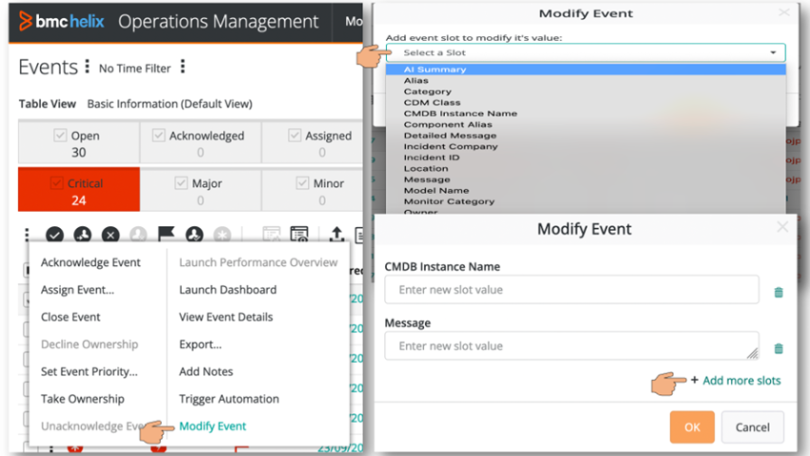810x456 pixels.
Task: Pick CMDB Instance Name in the slot list
Action: (x=460, y=113)
